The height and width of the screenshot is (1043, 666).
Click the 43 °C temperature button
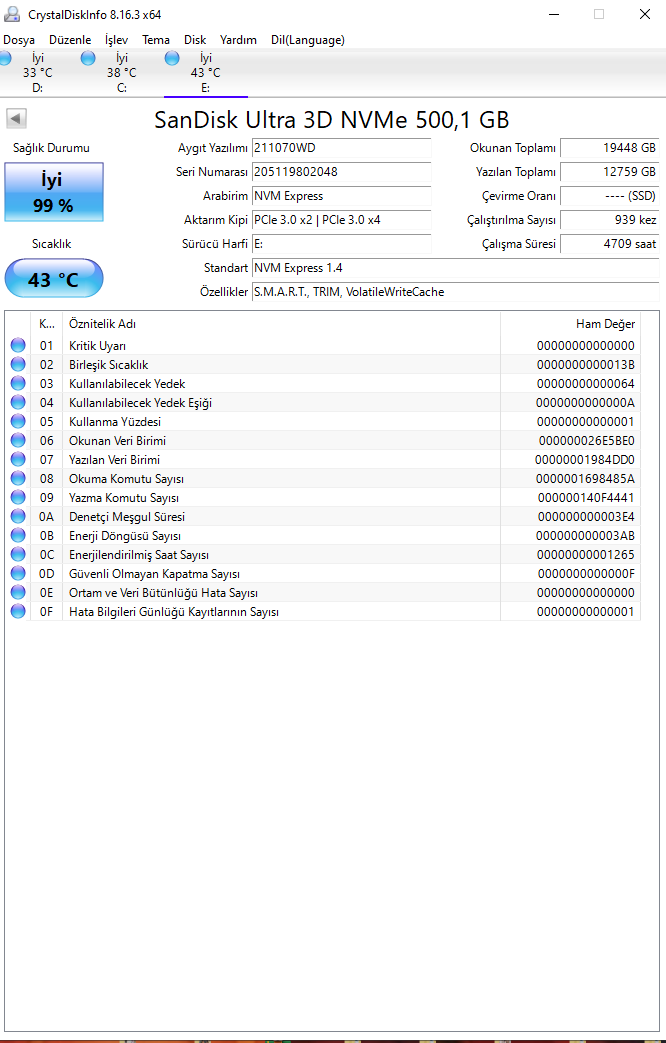click(54, 279)
